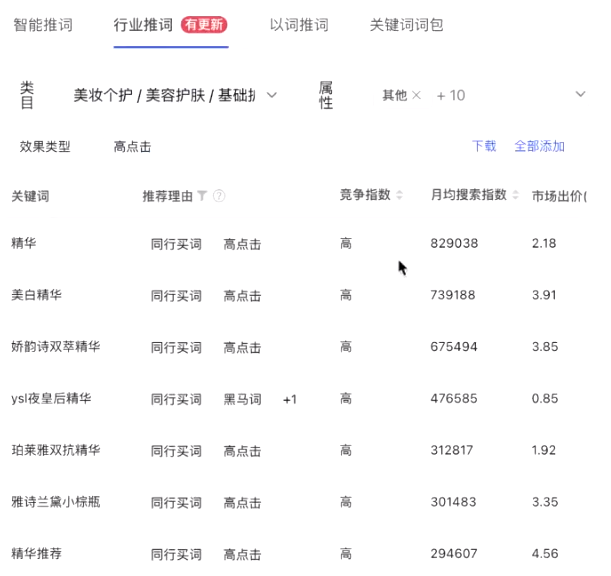Click market bid value 1.92

pyautogui.click(x=544, y=450)
